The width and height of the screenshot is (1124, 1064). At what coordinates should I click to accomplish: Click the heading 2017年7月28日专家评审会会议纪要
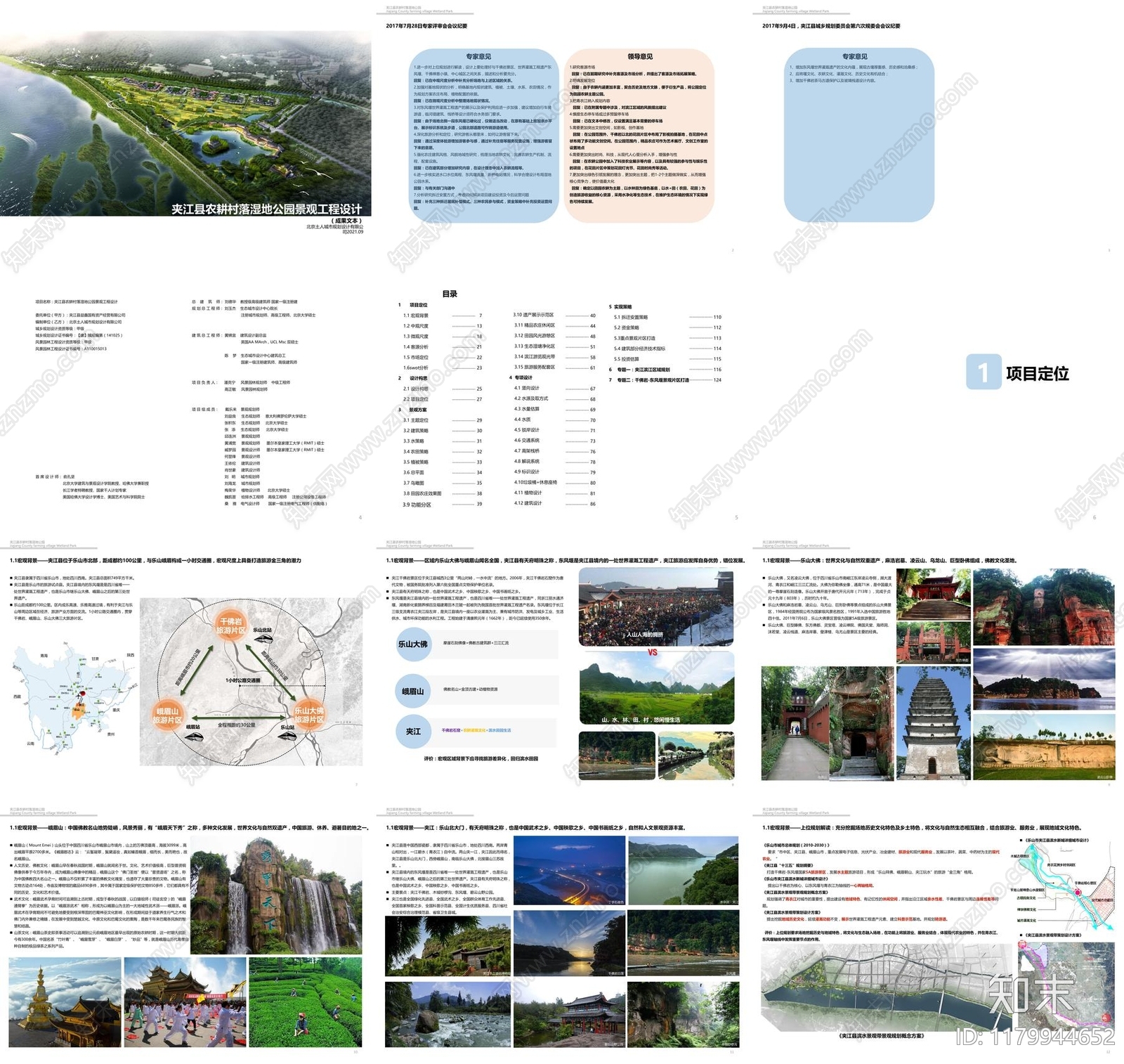tap(426, 26)
